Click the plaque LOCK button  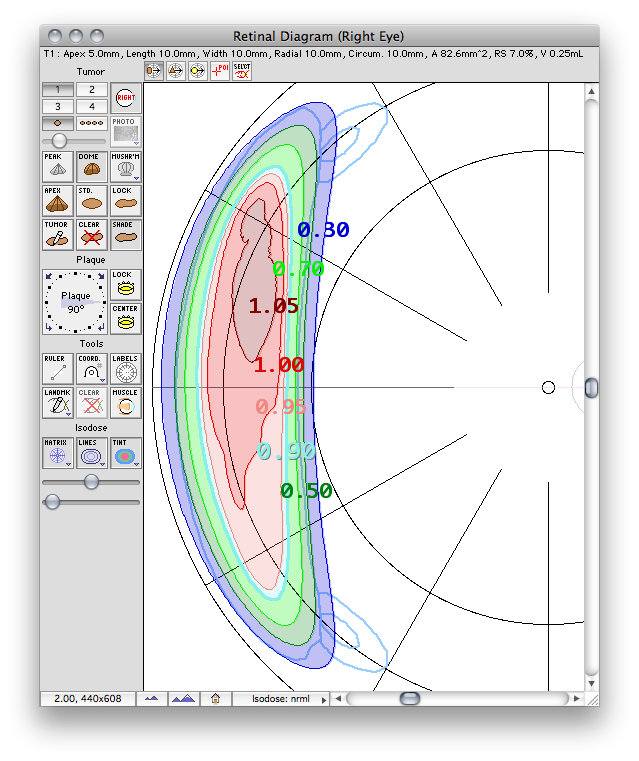(x=126, y=284)
